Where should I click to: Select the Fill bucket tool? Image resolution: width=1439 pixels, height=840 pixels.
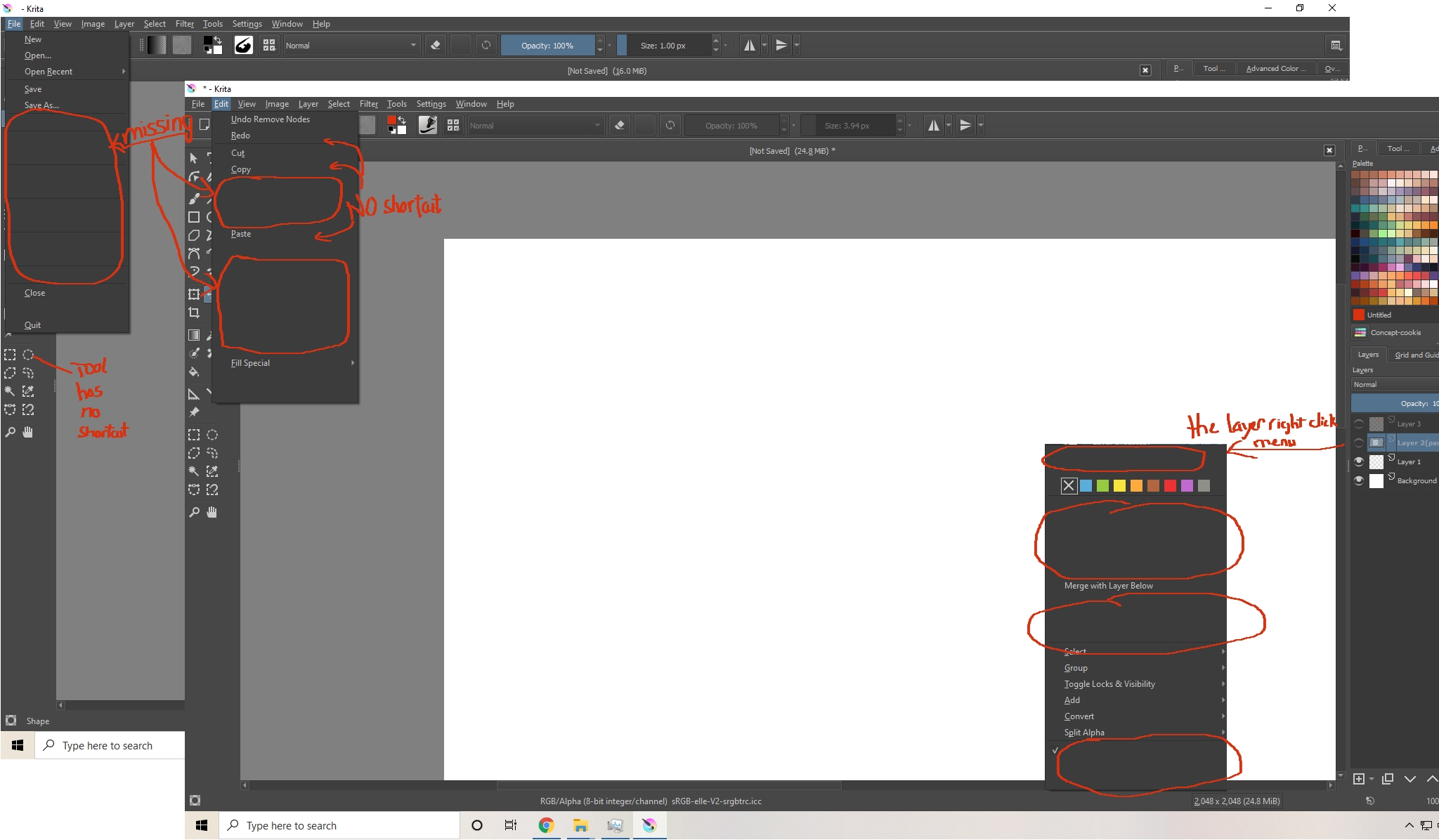click(194, 372)
